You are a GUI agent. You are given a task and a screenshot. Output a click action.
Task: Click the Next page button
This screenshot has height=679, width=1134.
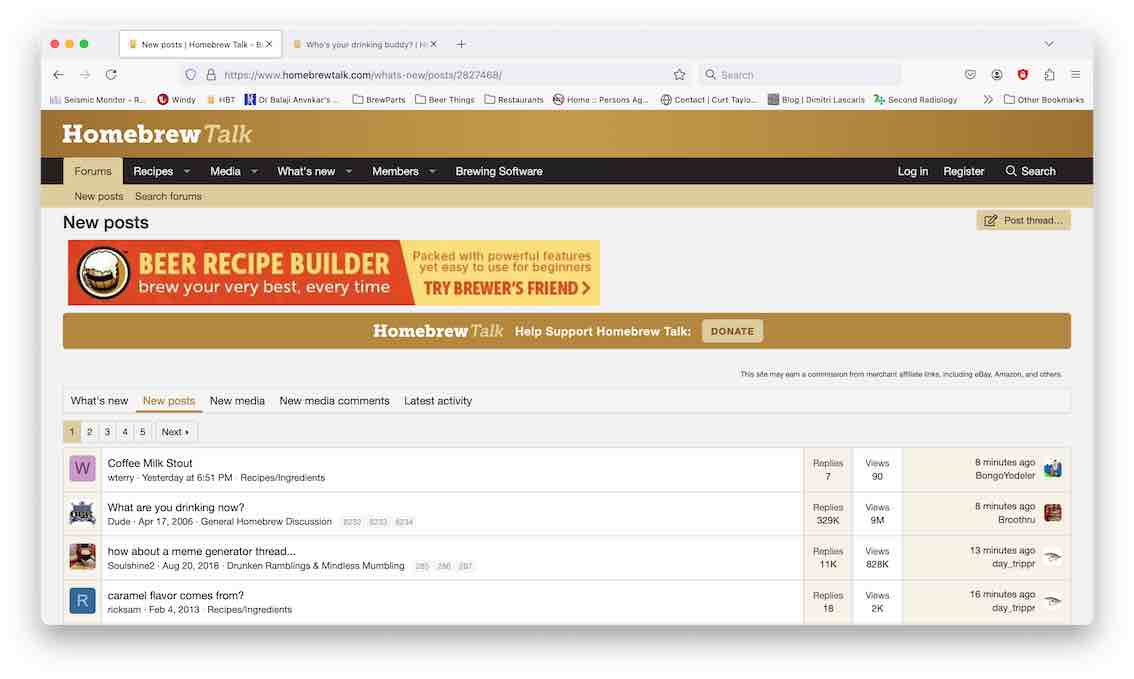click(175, 432)
